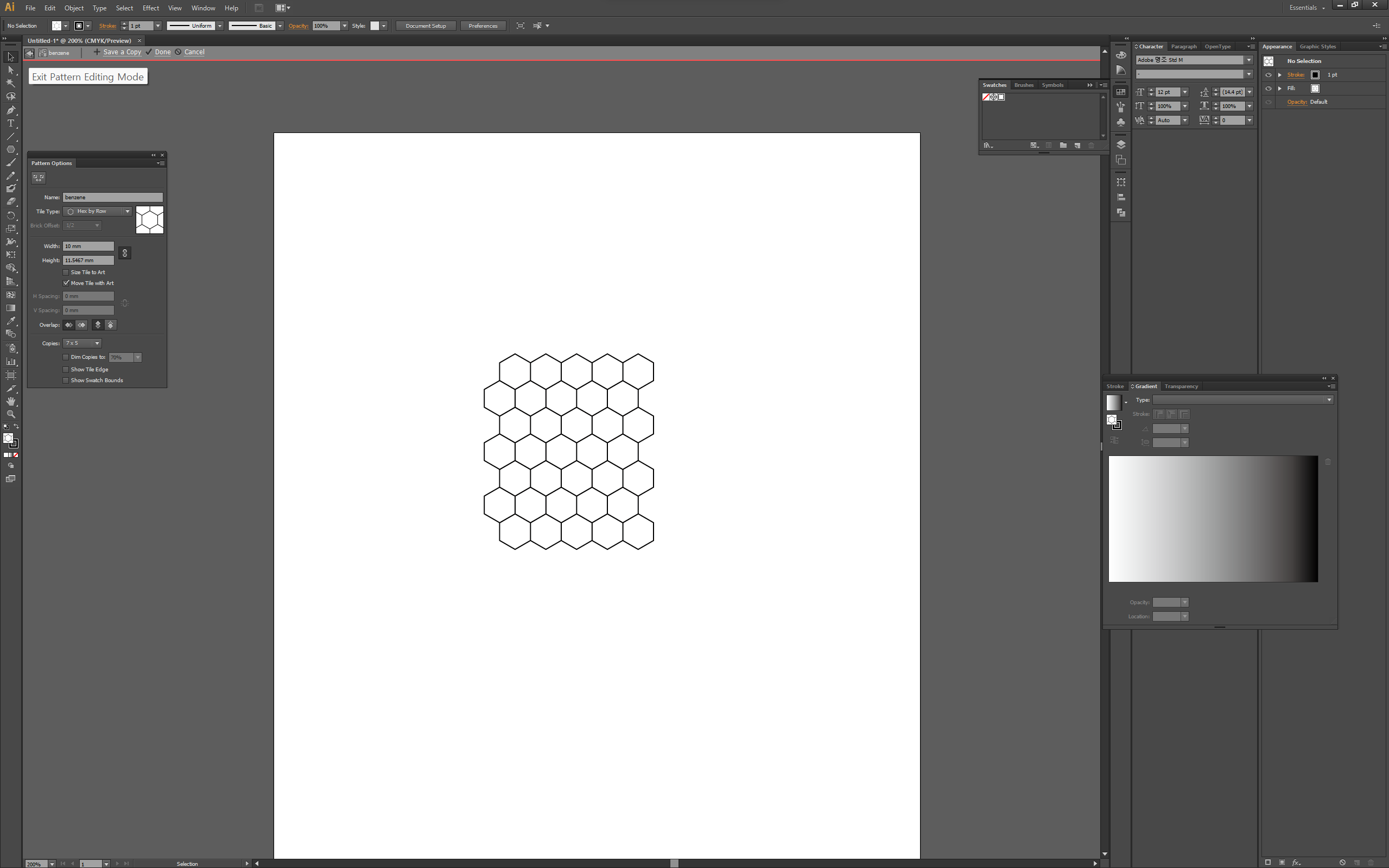Toggle the width-height proportion link icon
Image resolution: width=1389 pixels, height=868 pixels.
(124, 253)
